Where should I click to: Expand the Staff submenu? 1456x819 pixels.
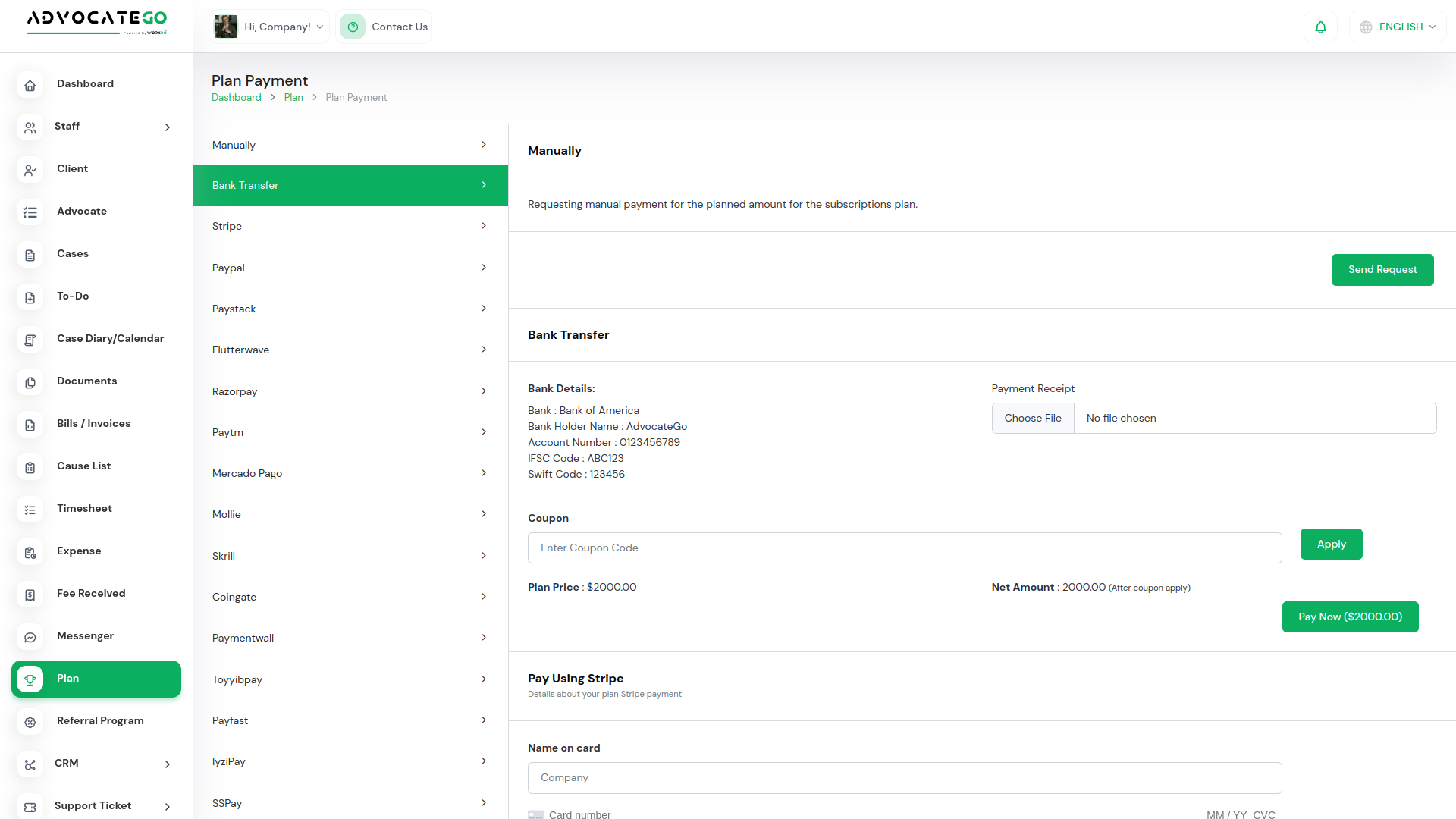168,127
